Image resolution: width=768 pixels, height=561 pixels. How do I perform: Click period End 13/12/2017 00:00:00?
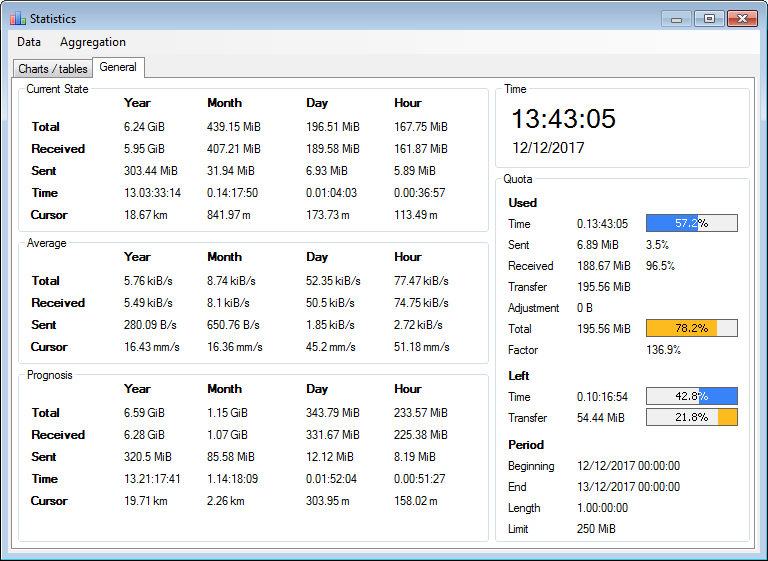[628, 487]
